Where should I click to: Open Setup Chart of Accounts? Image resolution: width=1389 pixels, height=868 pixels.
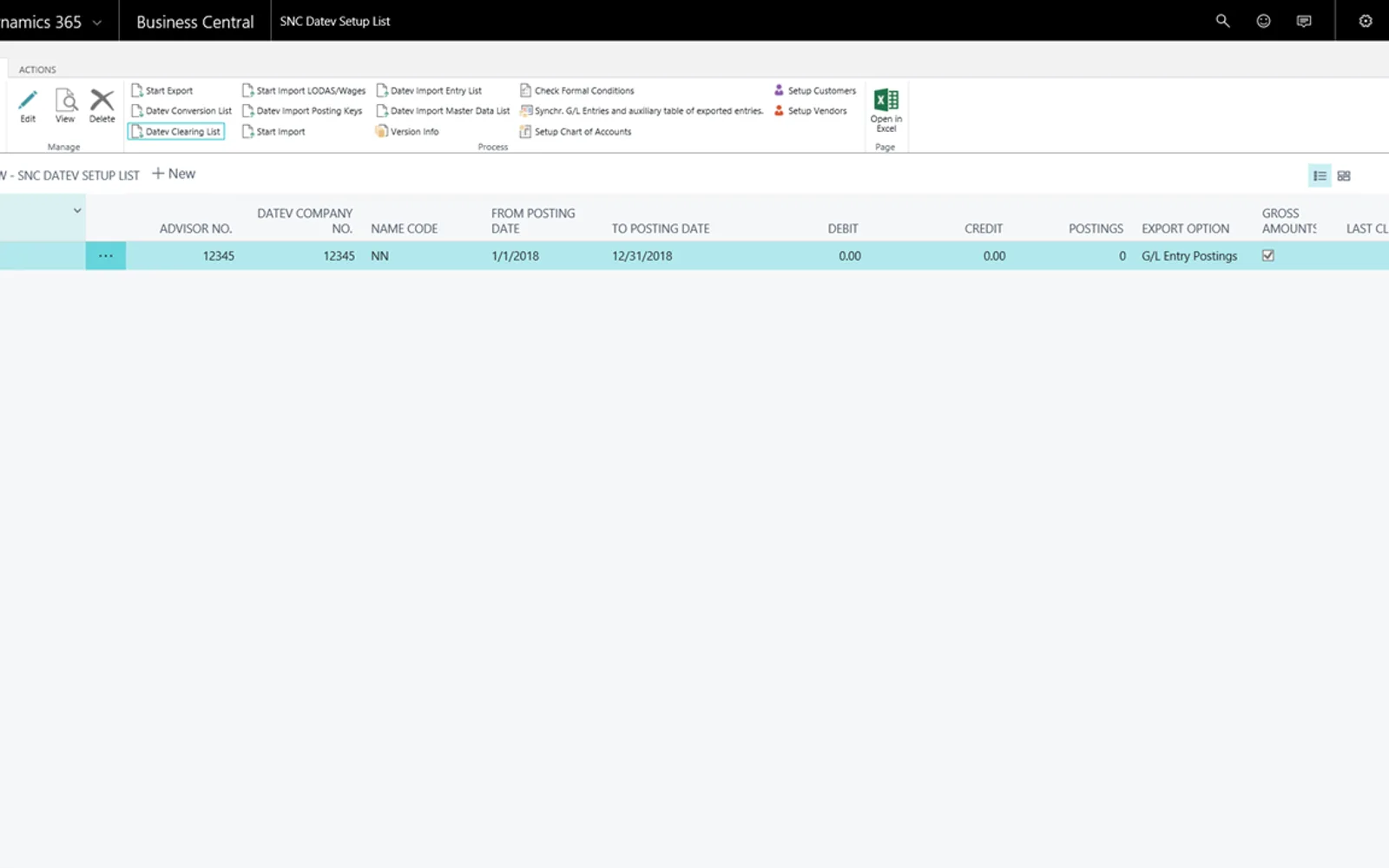point(576,132)
